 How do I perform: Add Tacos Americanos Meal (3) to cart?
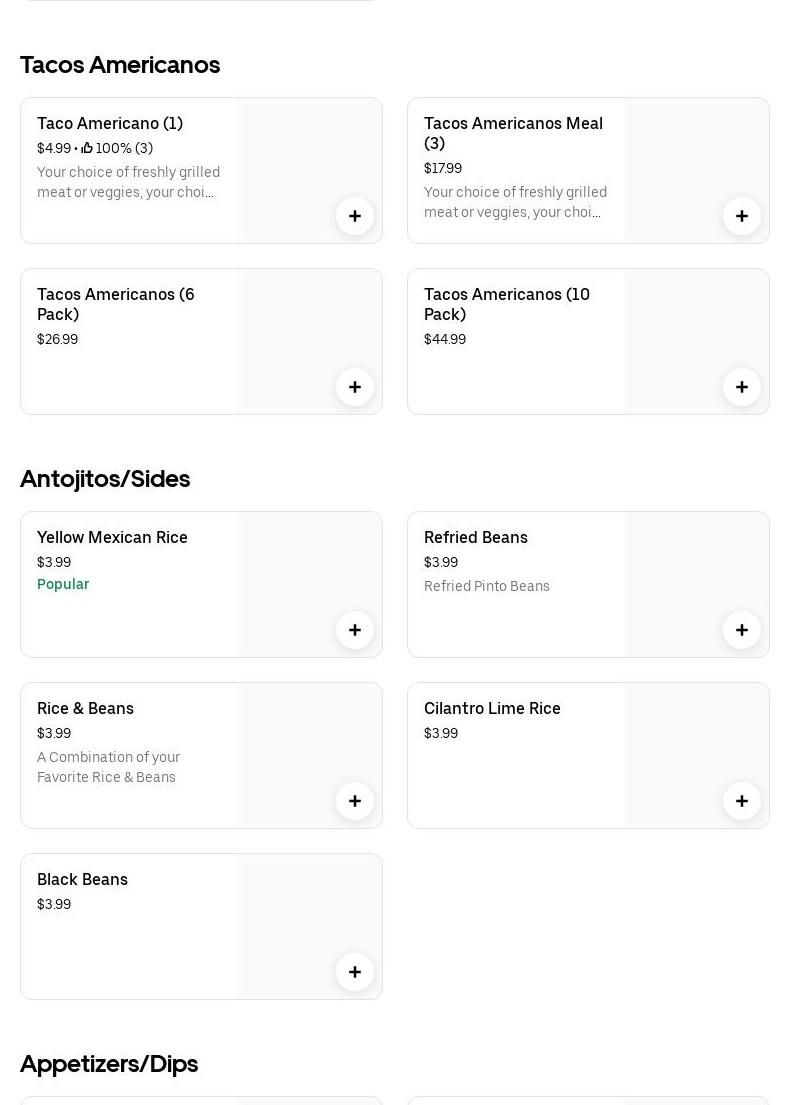tap(742, 216)
